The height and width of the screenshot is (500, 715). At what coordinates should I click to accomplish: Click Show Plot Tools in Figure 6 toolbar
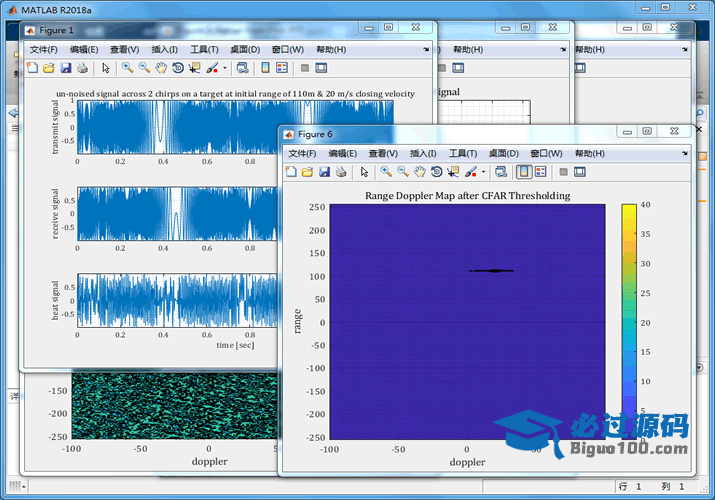click(580, 172)
